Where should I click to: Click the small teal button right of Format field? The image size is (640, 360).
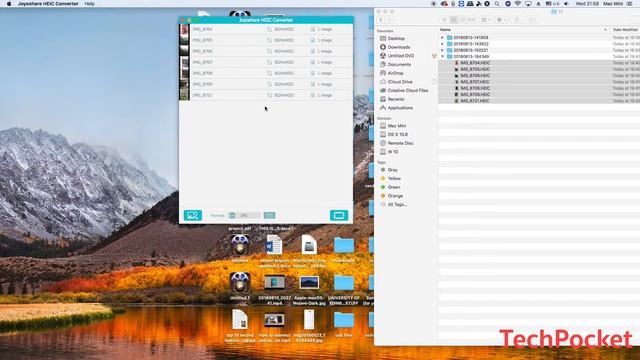(x=269, y=215)
